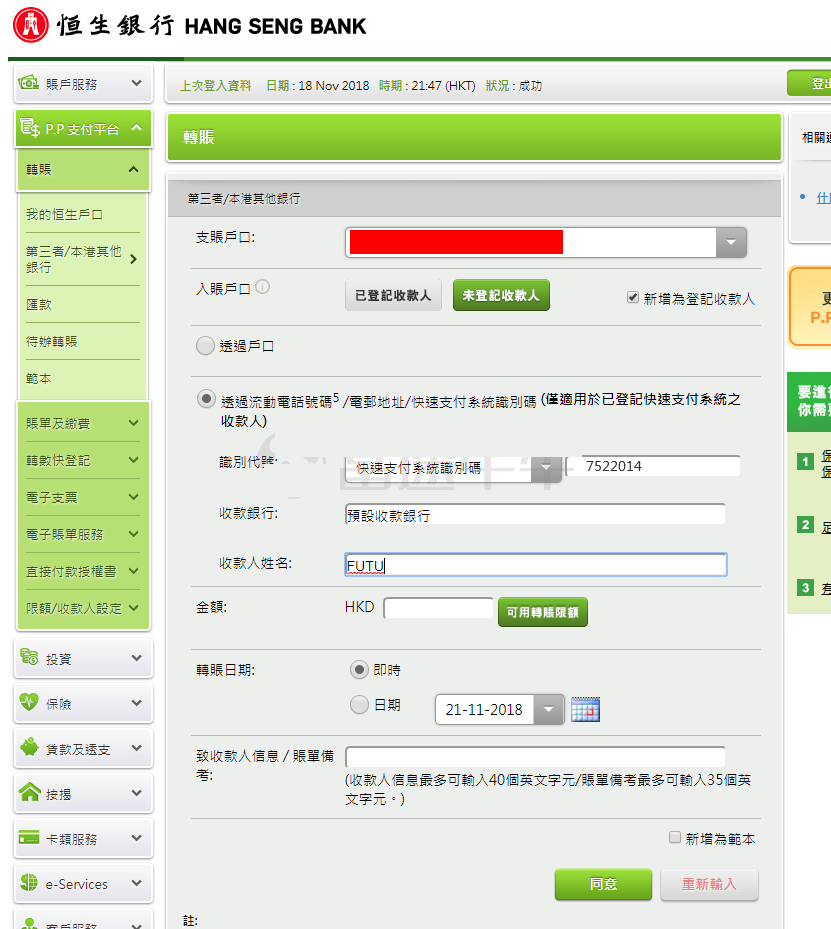Click the HKD amount input field
Screen dimensions: 831x929
point(438,608)
